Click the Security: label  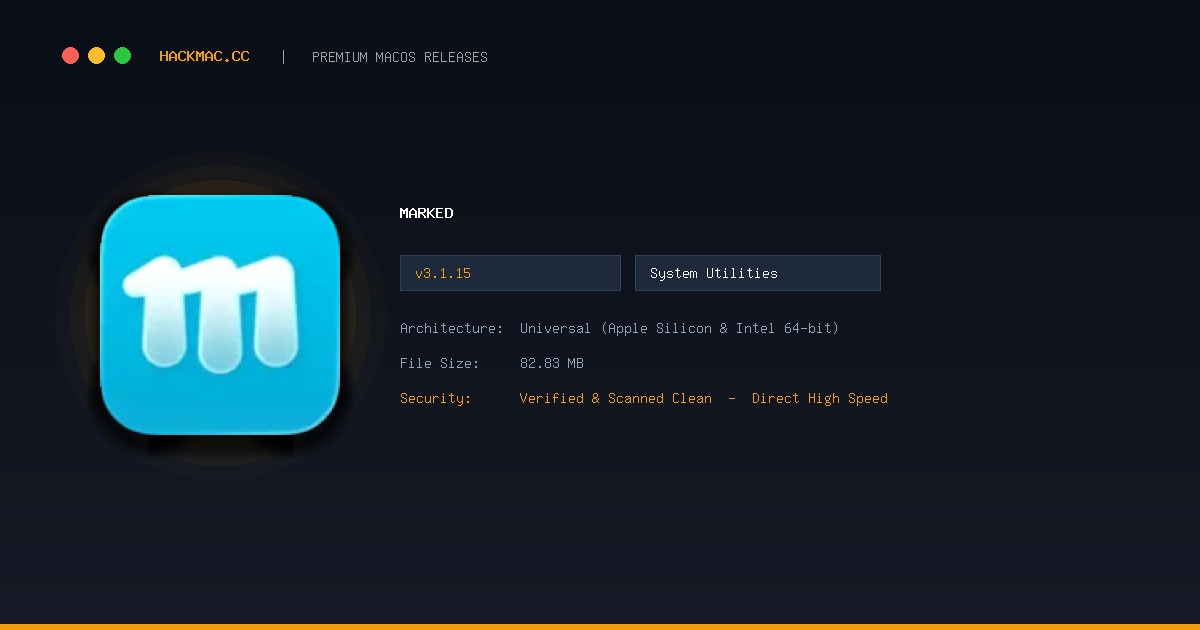(x=436, y=398)
